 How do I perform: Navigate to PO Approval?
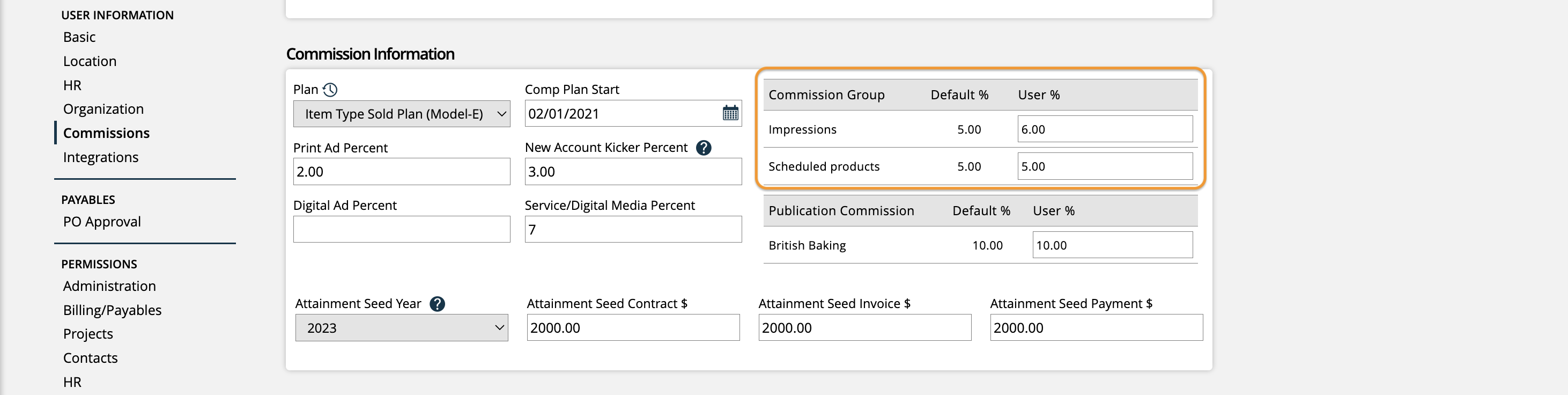102,222
